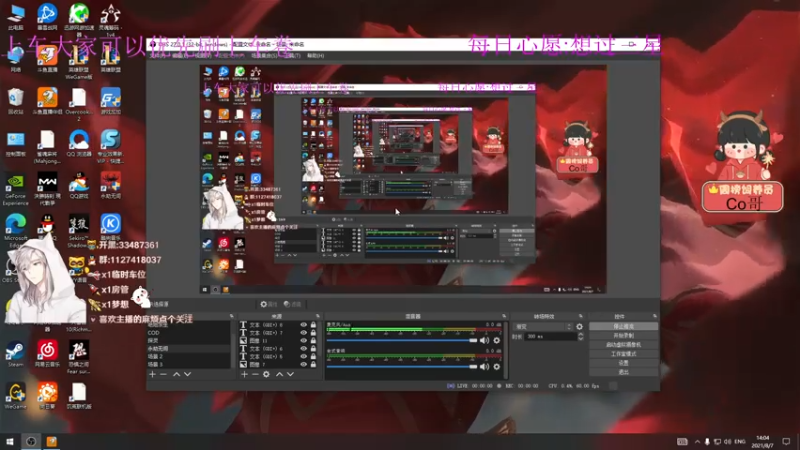
Task: Open second mixer channel gear settings
Action: (x=496, y=366)
